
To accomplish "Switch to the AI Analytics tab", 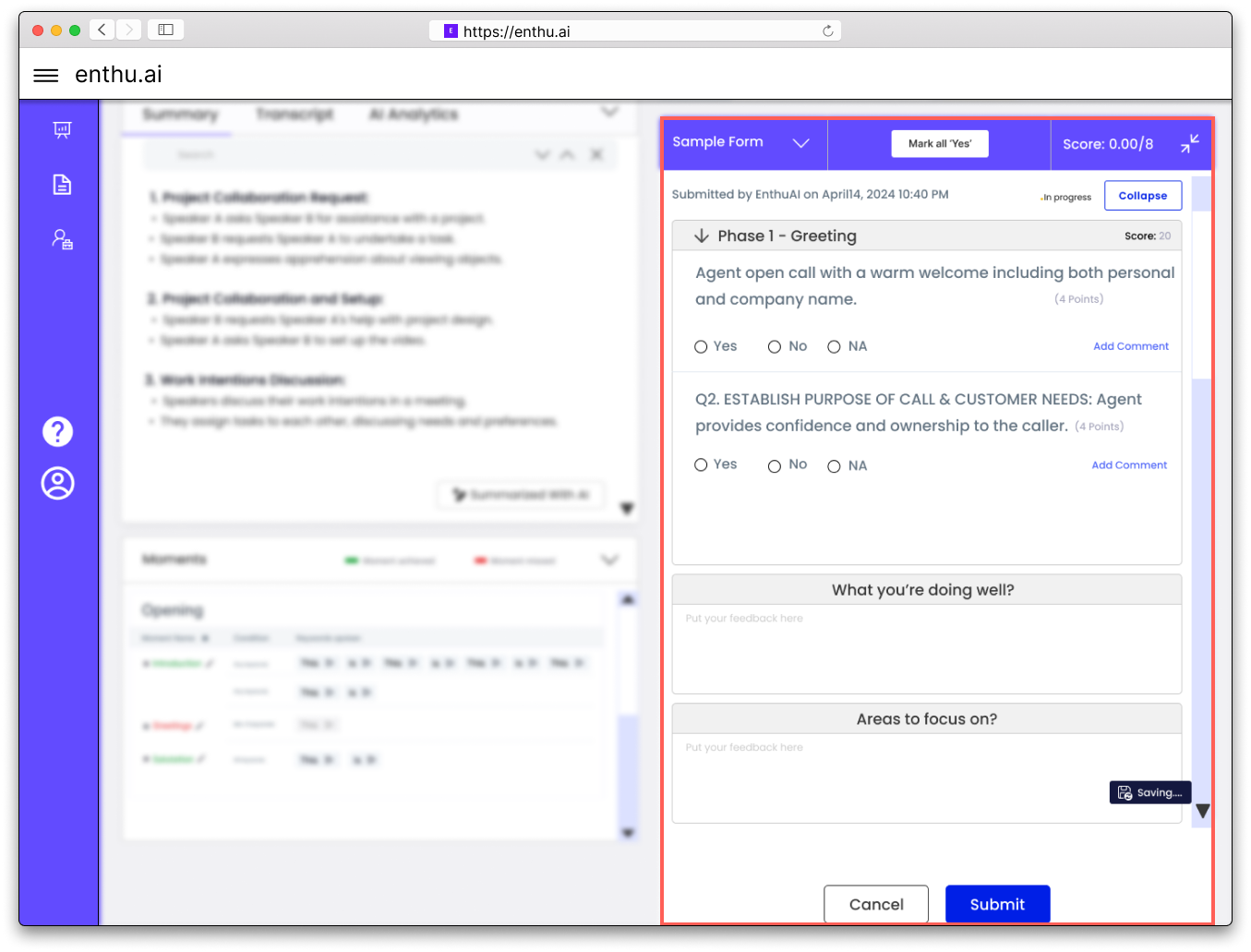I will [414, 114].
